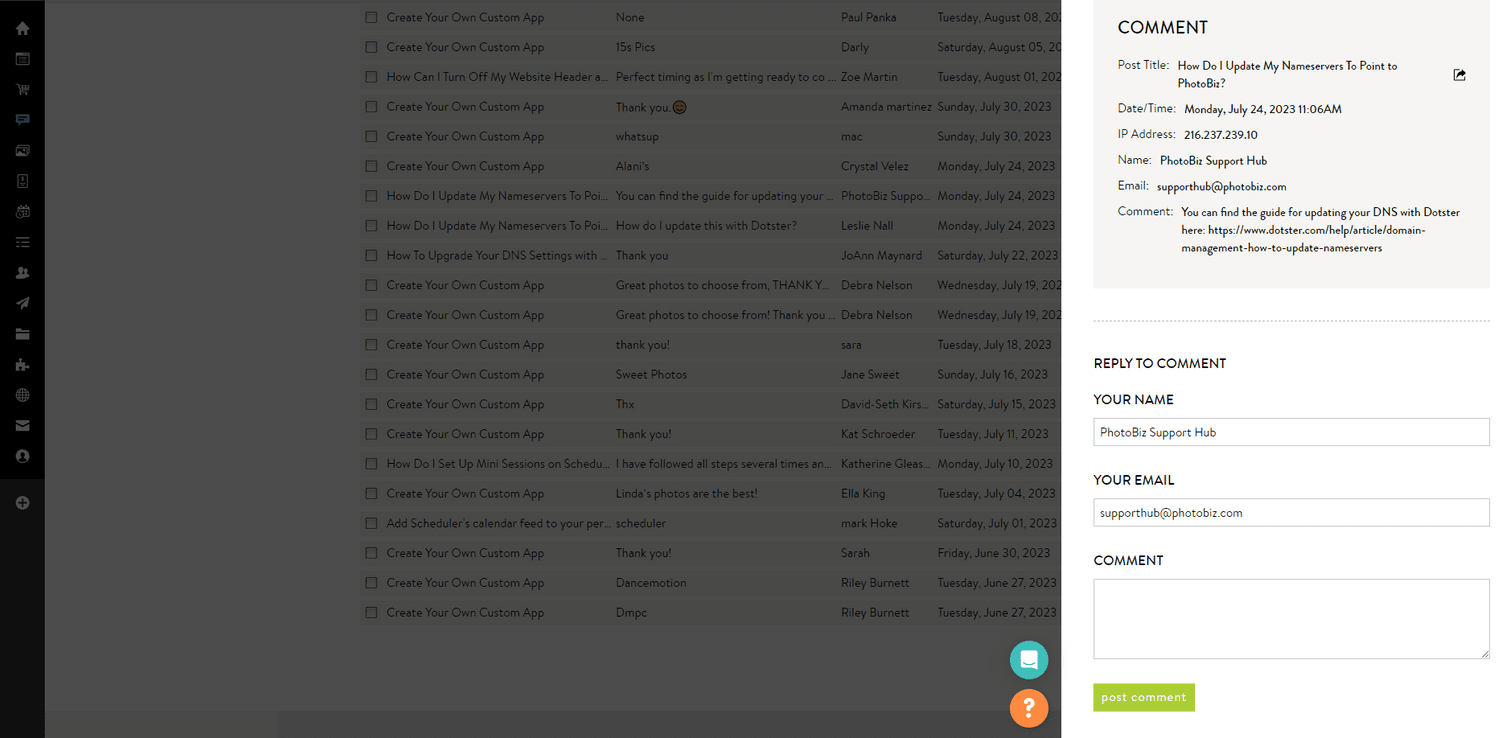Screen dimensions: 1500x738
Task: Click the IP address 216.237.239.10
Action: 1220,135
